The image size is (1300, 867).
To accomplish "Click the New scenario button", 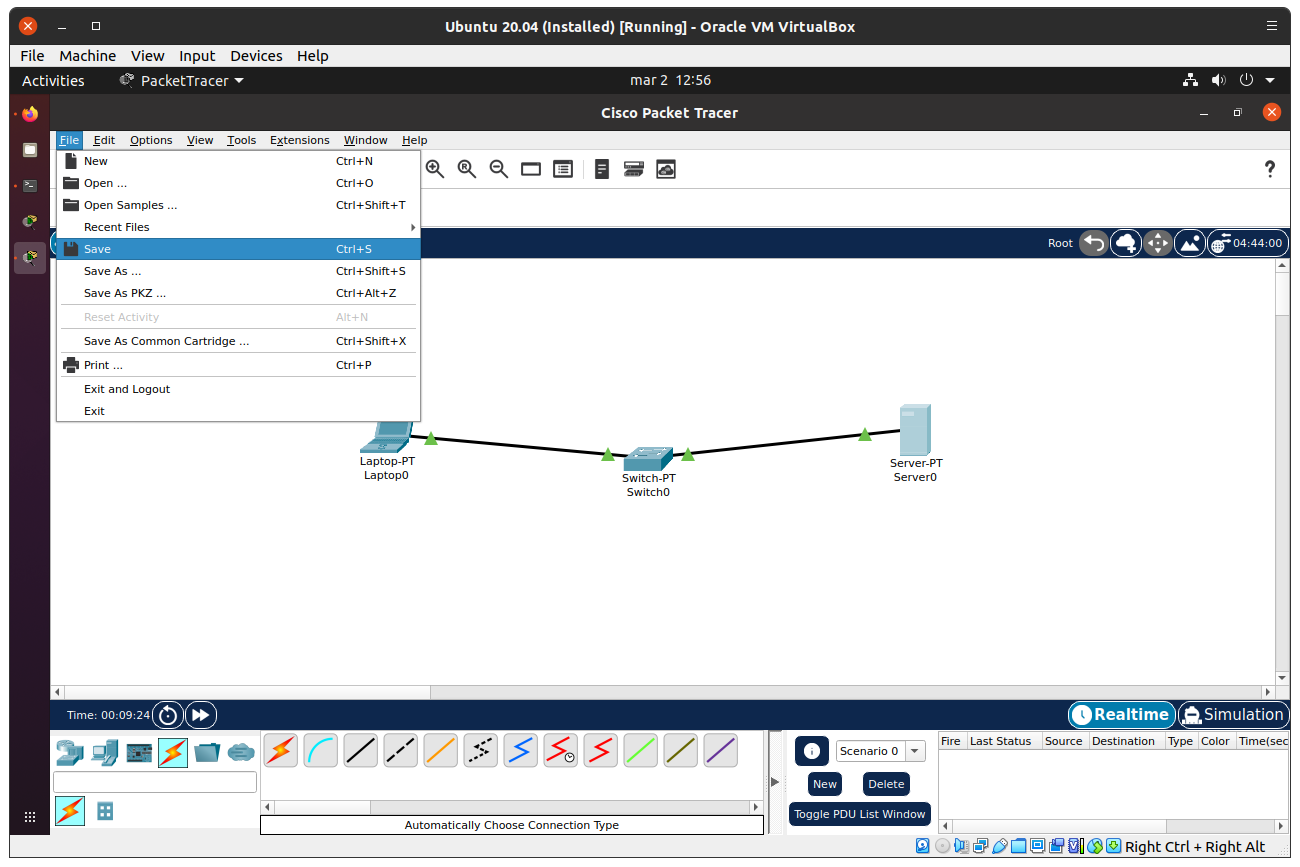I will tap(824, 784).
